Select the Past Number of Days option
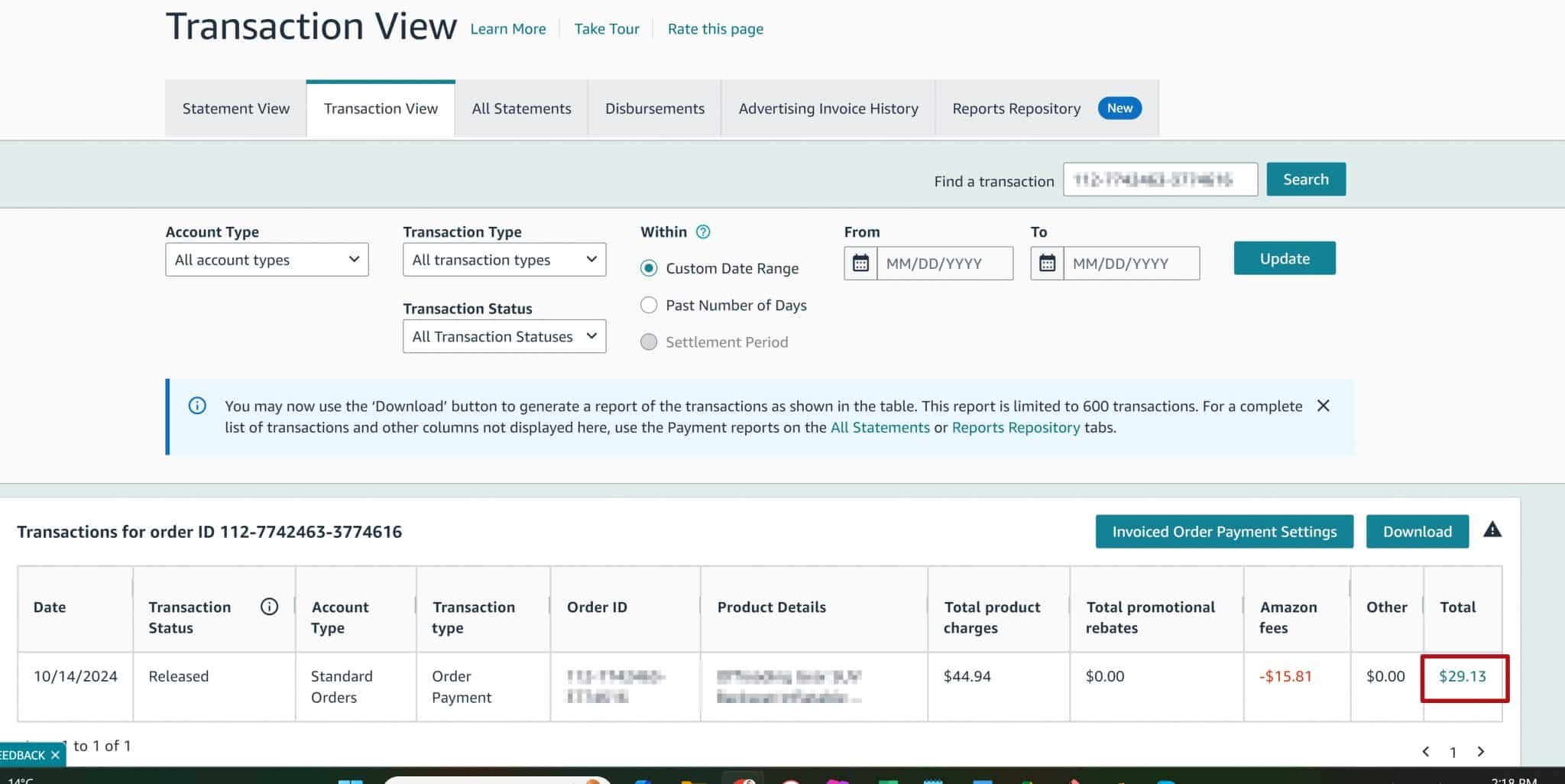 (x=649, y=305)
